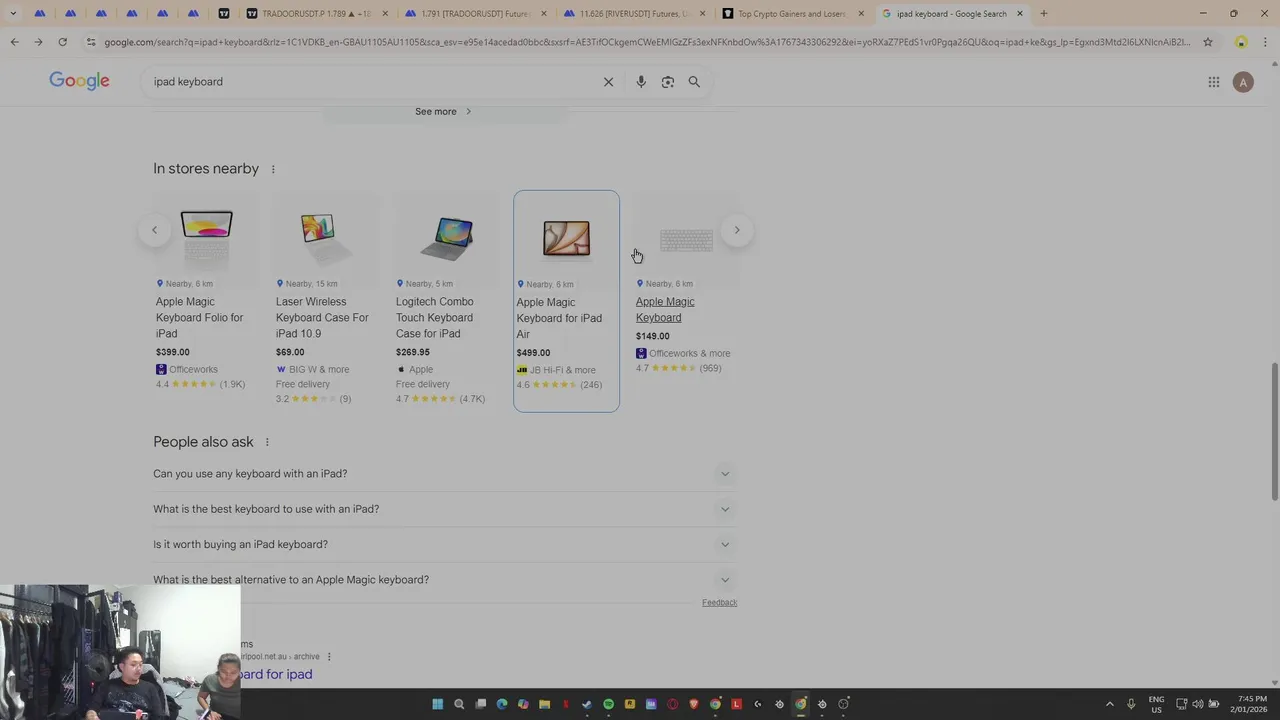Open more options for People also ask
This screenshot has height=720, width=1280.
click(267, 442)
